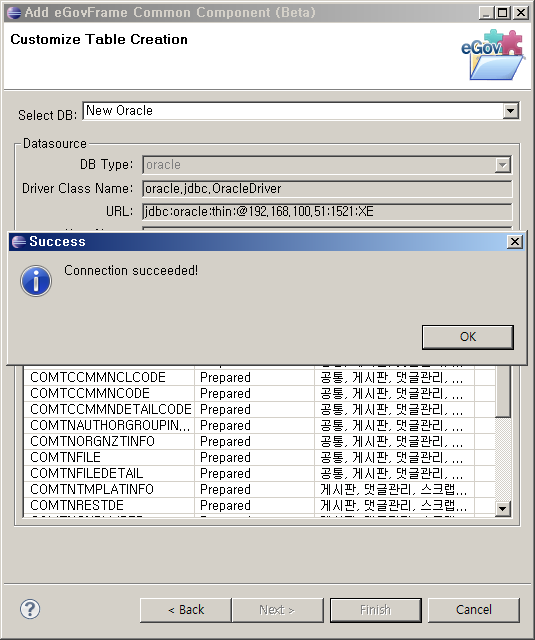This screenshot has width=535, height=640.
Task: Cancel the wizard
Action: 474,610
